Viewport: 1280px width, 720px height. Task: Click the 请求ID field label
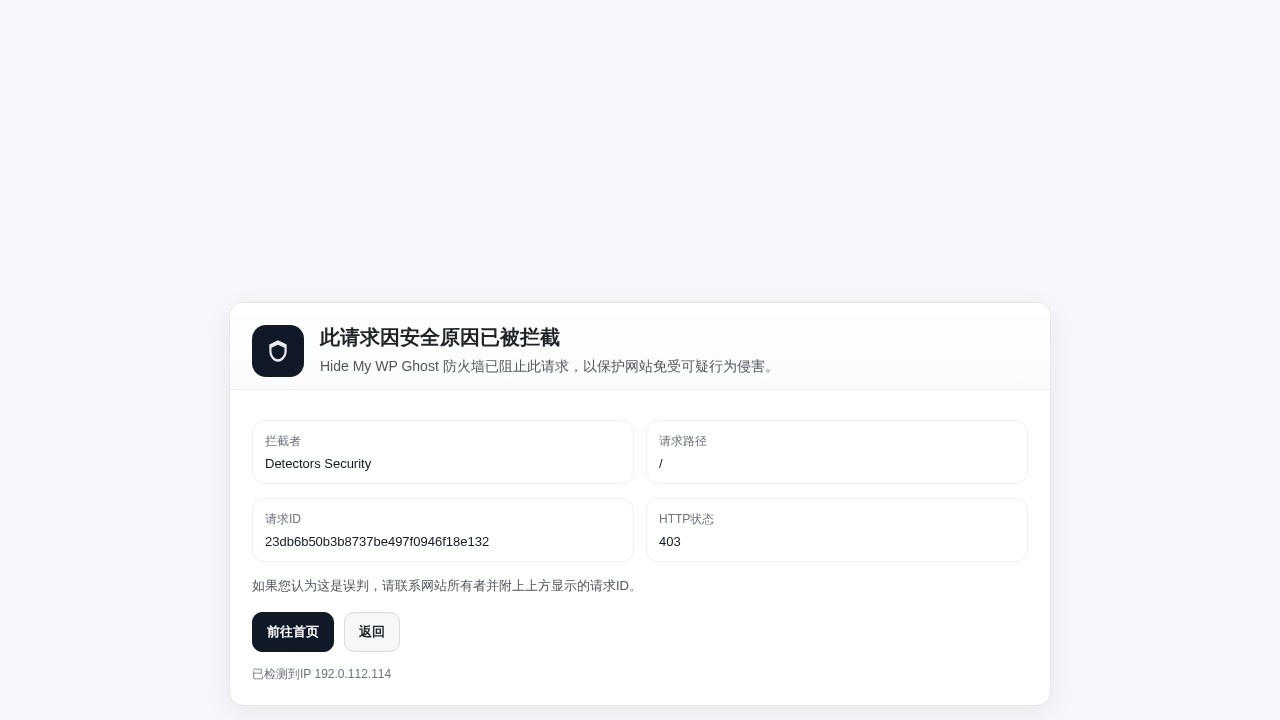point(283,519)
